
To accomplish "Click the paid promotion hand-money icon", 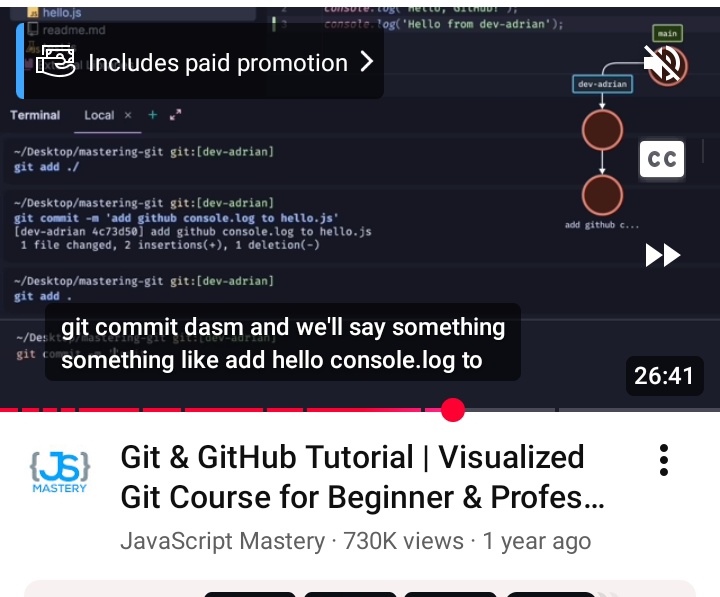I will [56, 61].
